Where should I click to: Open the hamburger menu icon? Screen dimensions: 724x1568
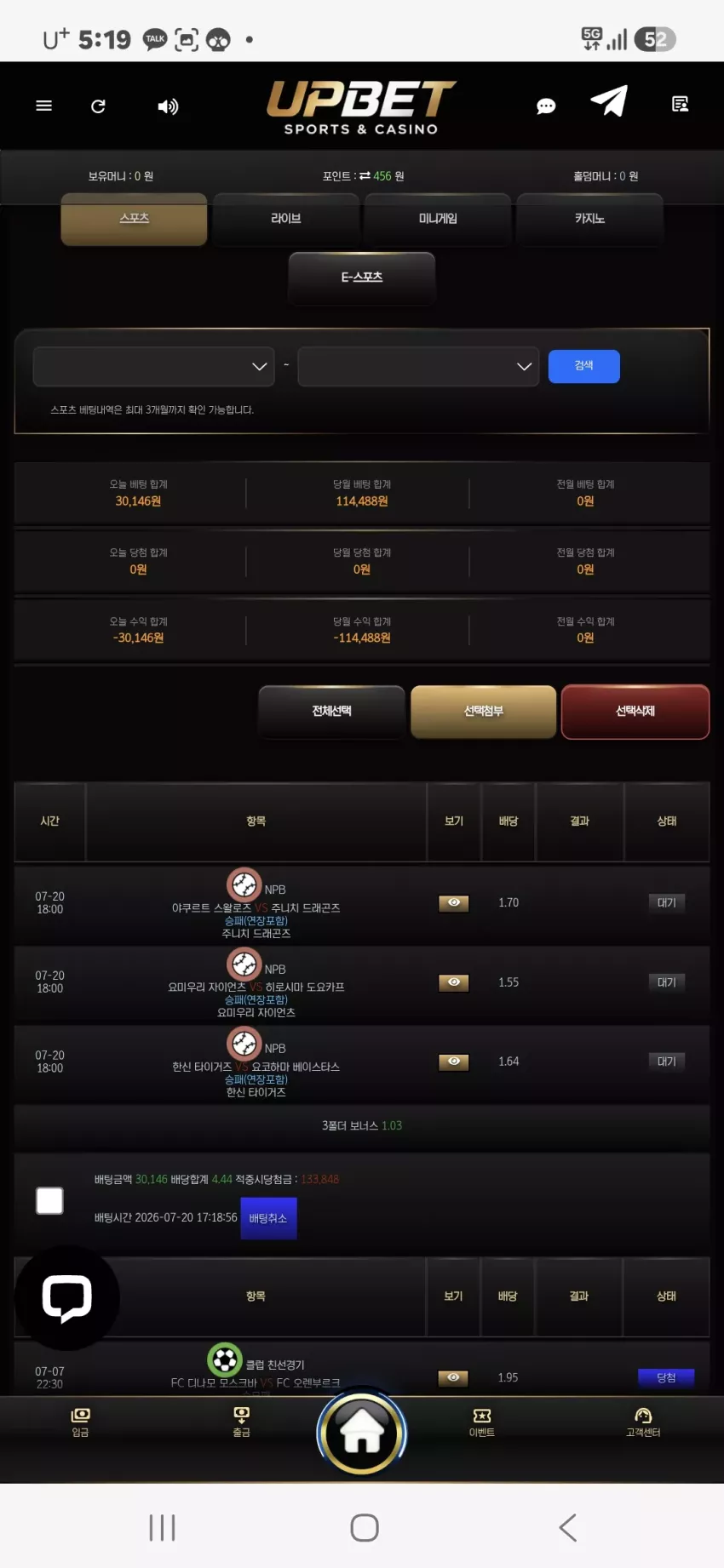[44, 106]
